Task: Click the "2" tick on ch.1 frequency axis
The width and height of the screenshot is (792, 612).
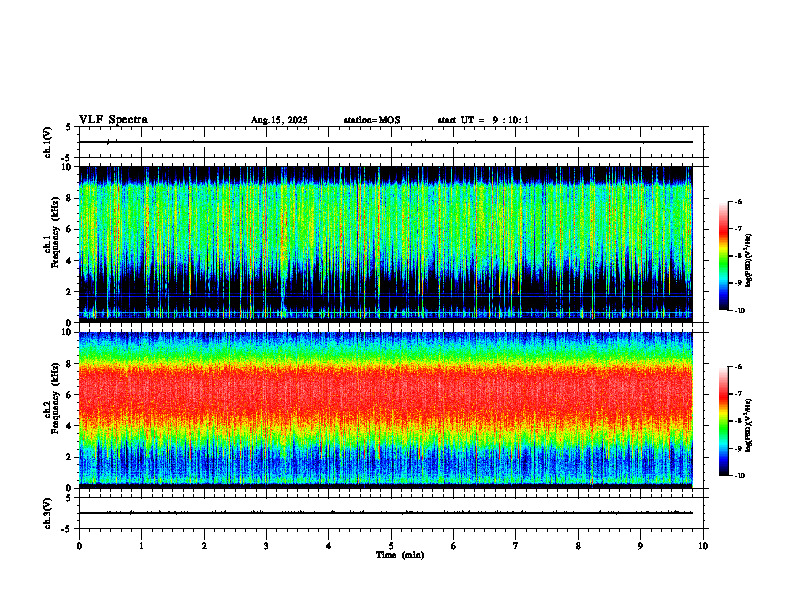Action: coord(71,291)
